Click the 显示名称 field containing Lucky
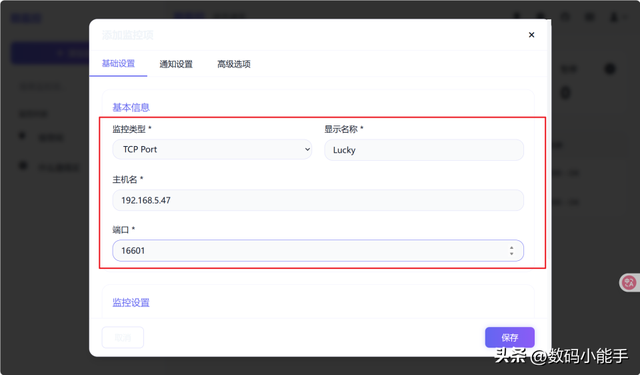The image size is (640, 375). [424, 150]
